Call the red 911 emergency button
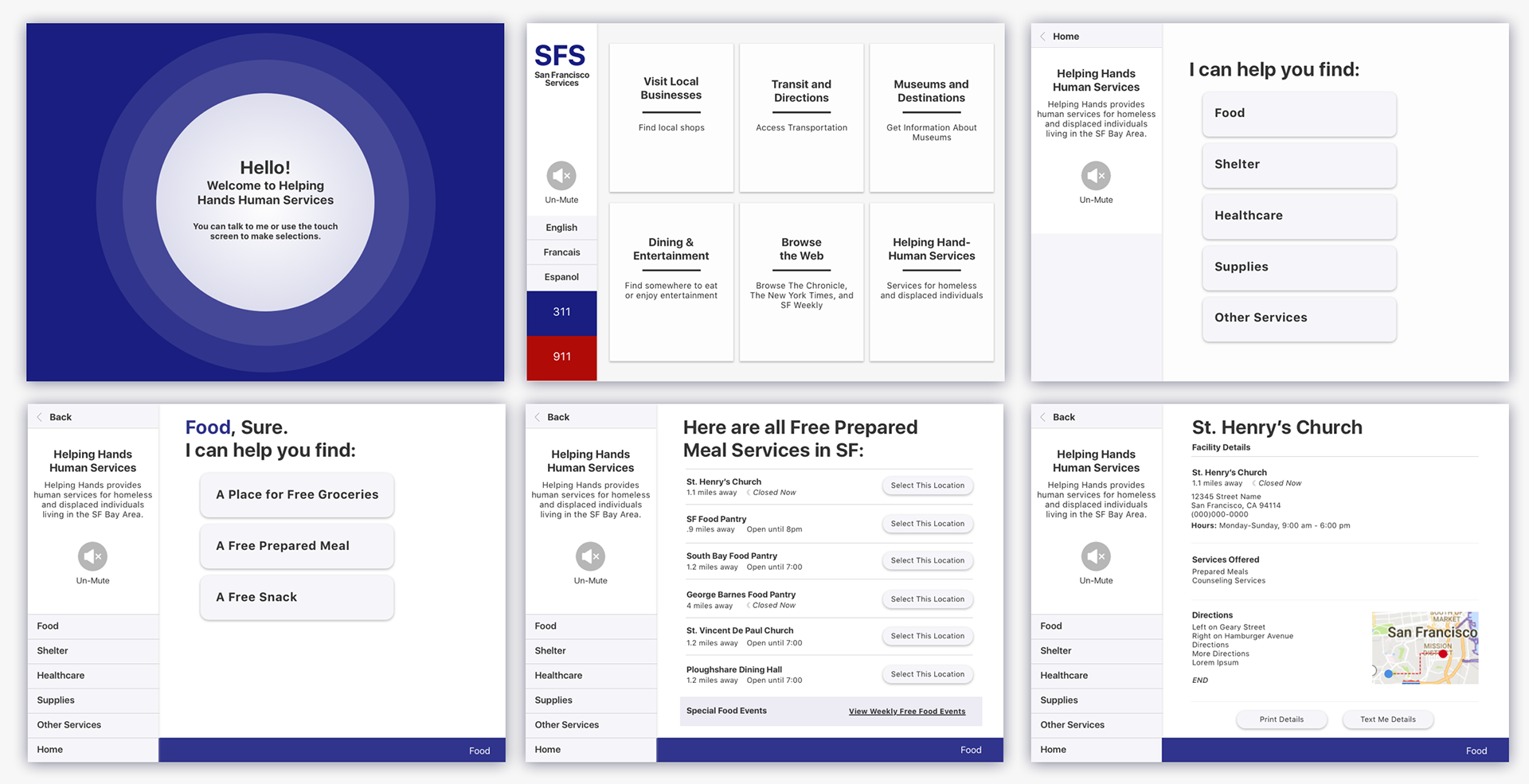This screenshot has width=1529, height=784. [561, 357]
